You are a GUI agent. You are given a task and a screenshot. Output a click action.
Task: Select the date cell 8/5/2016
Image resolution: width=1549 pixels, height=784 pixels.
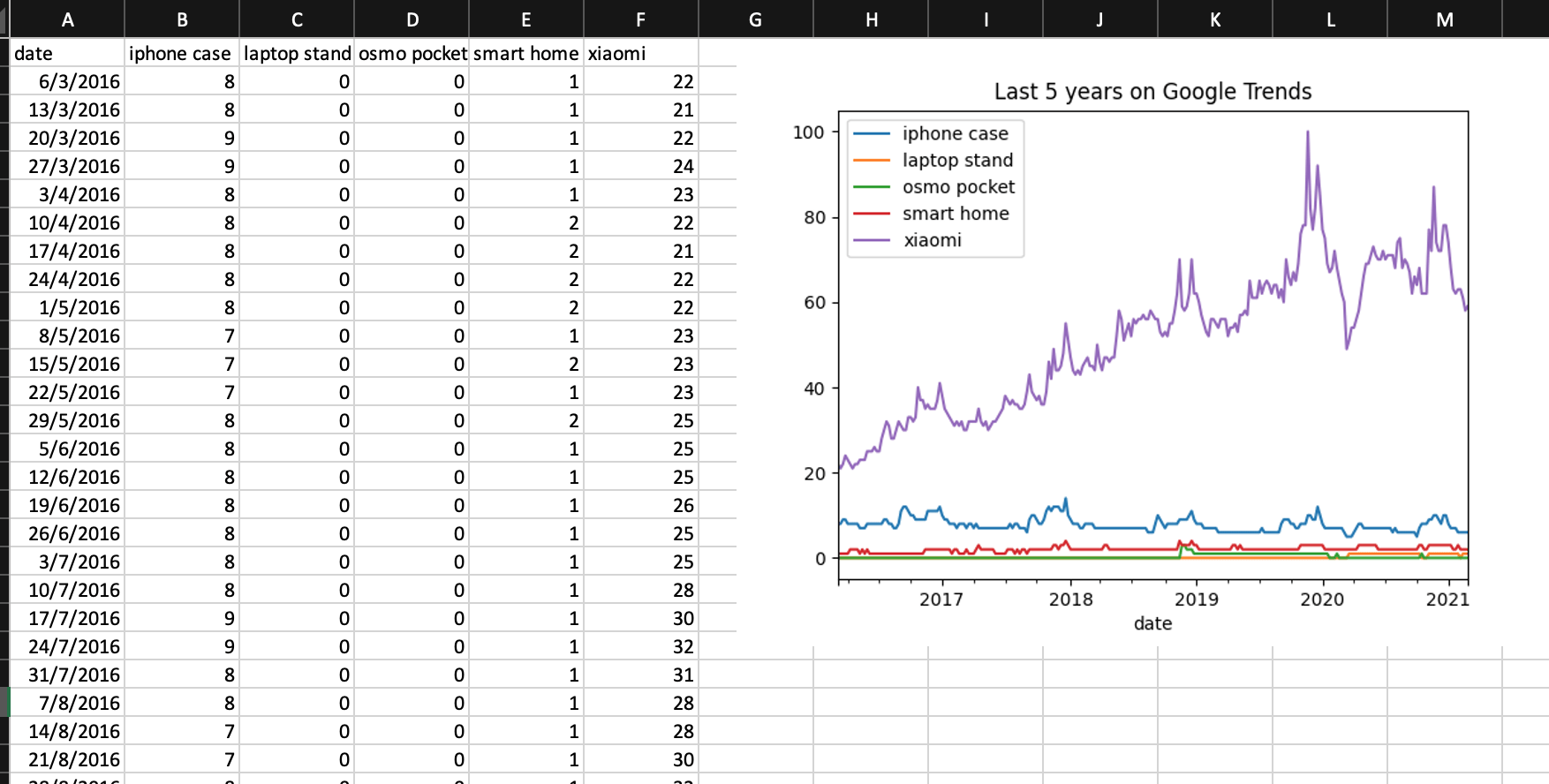(67, 335)
